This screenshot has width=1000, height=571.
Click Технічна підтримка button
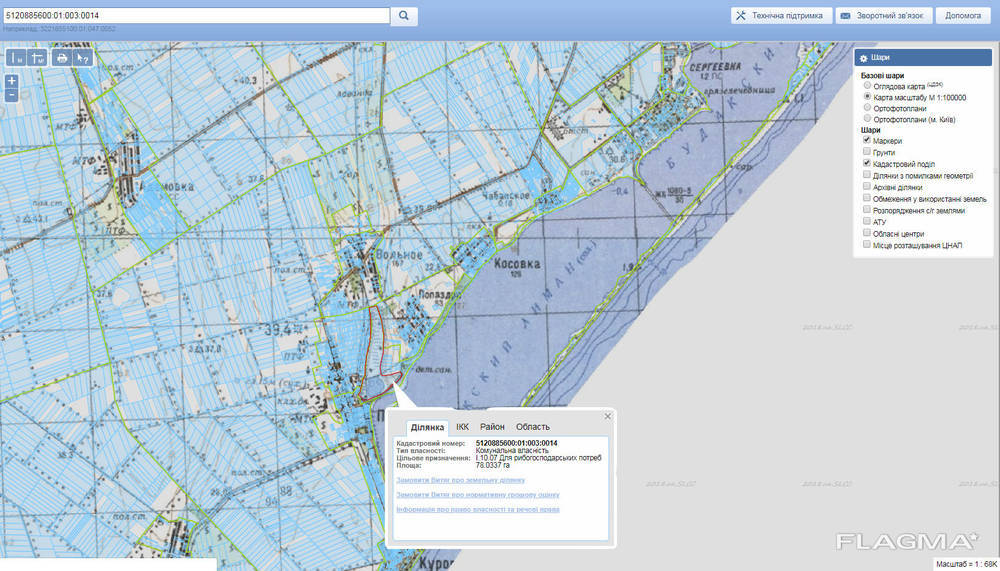779,16
